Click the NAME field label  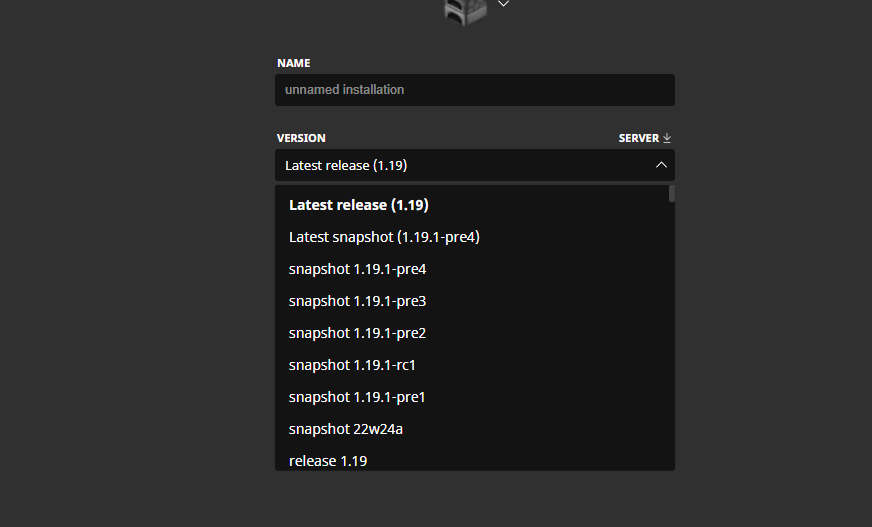point(293,63)
